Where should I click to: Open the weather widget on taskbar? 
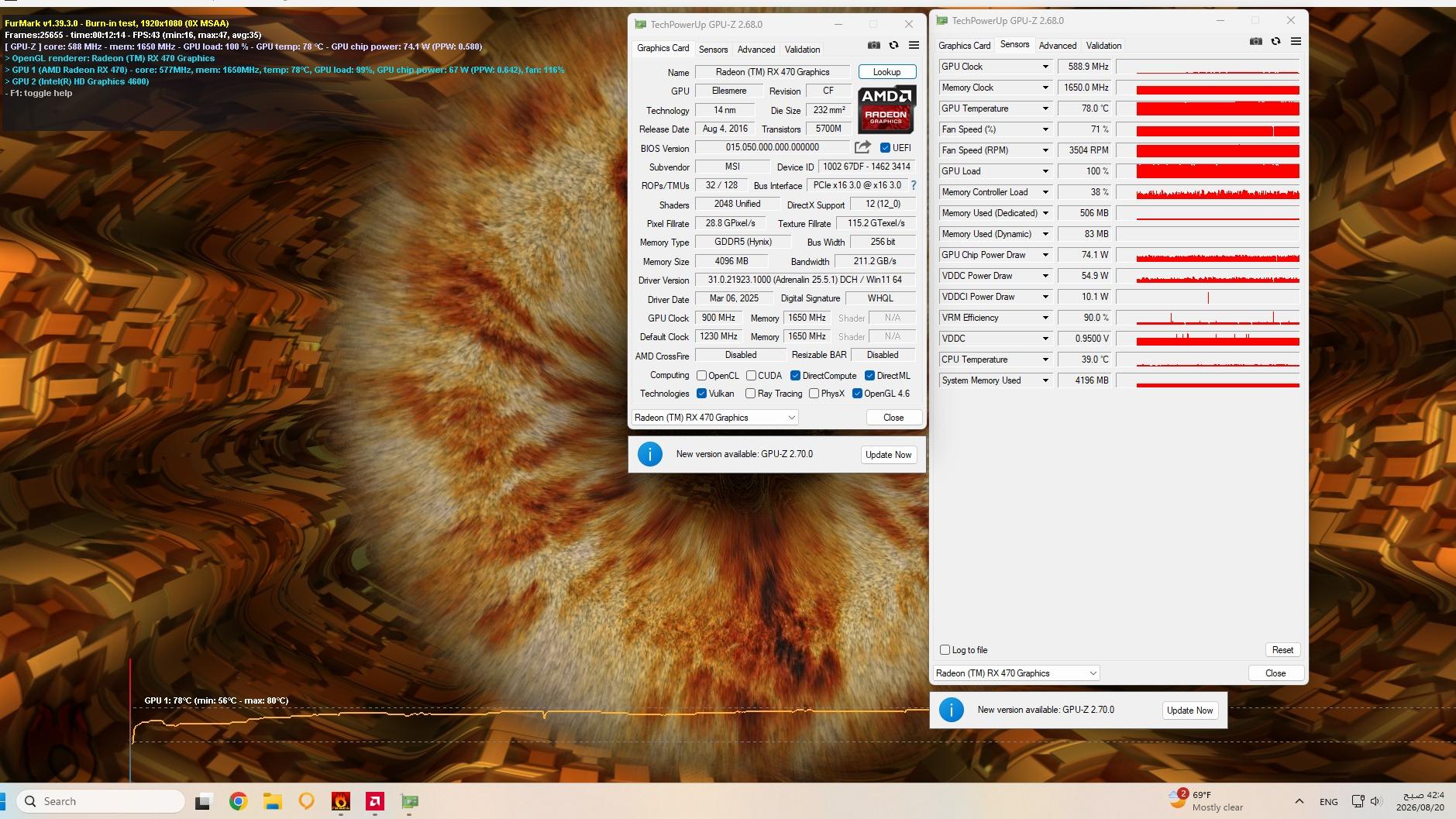coord(1206,800)
